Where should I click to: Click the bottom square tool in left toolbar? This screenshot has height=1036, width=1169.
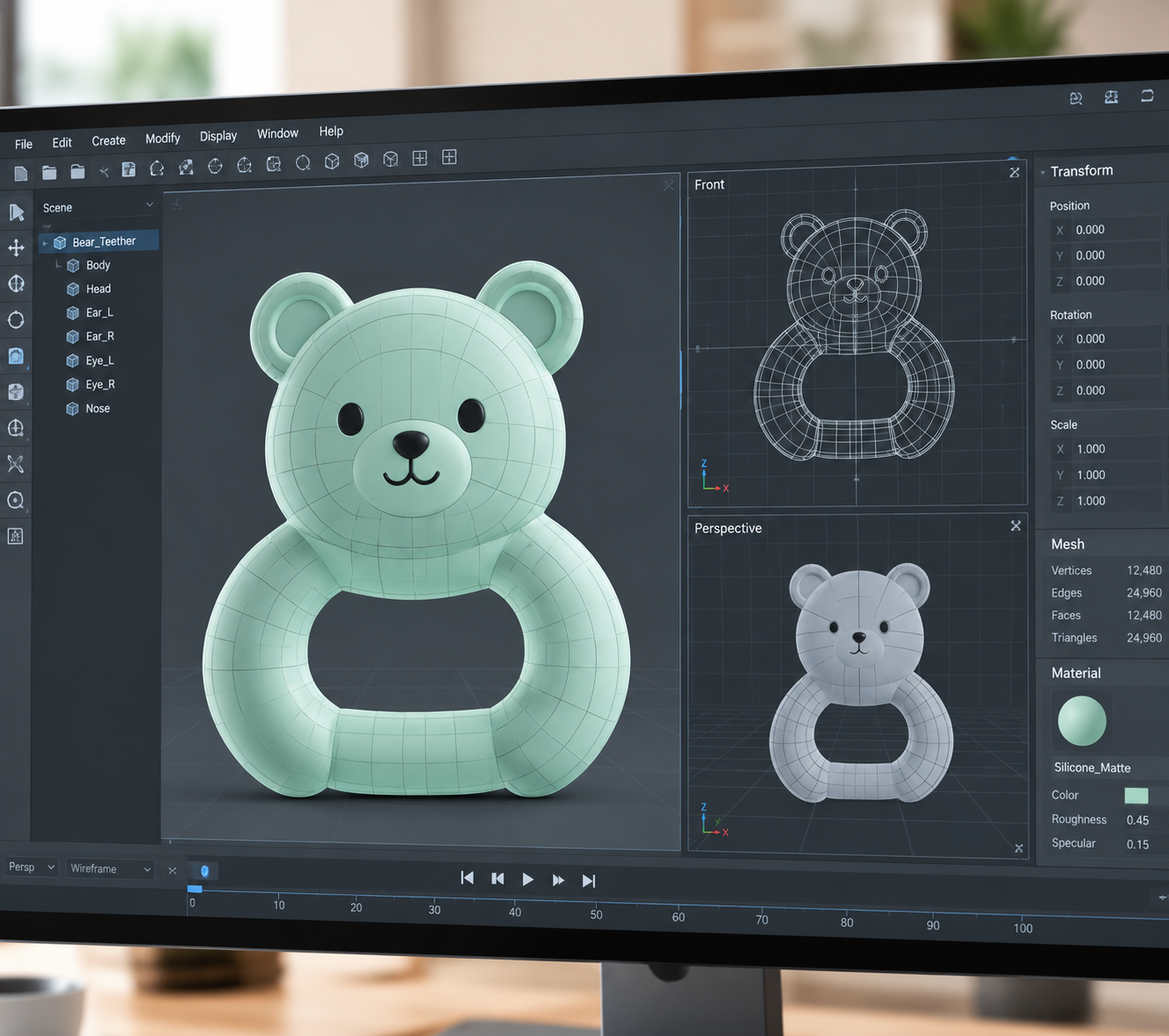pos(16,536)
